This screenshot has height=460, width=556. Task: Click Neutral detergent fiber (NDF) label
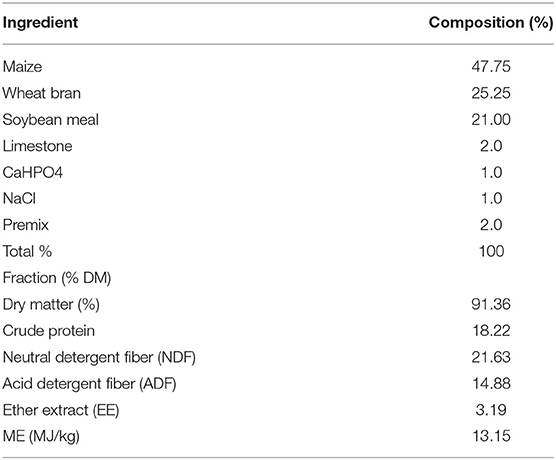(99, 358)
